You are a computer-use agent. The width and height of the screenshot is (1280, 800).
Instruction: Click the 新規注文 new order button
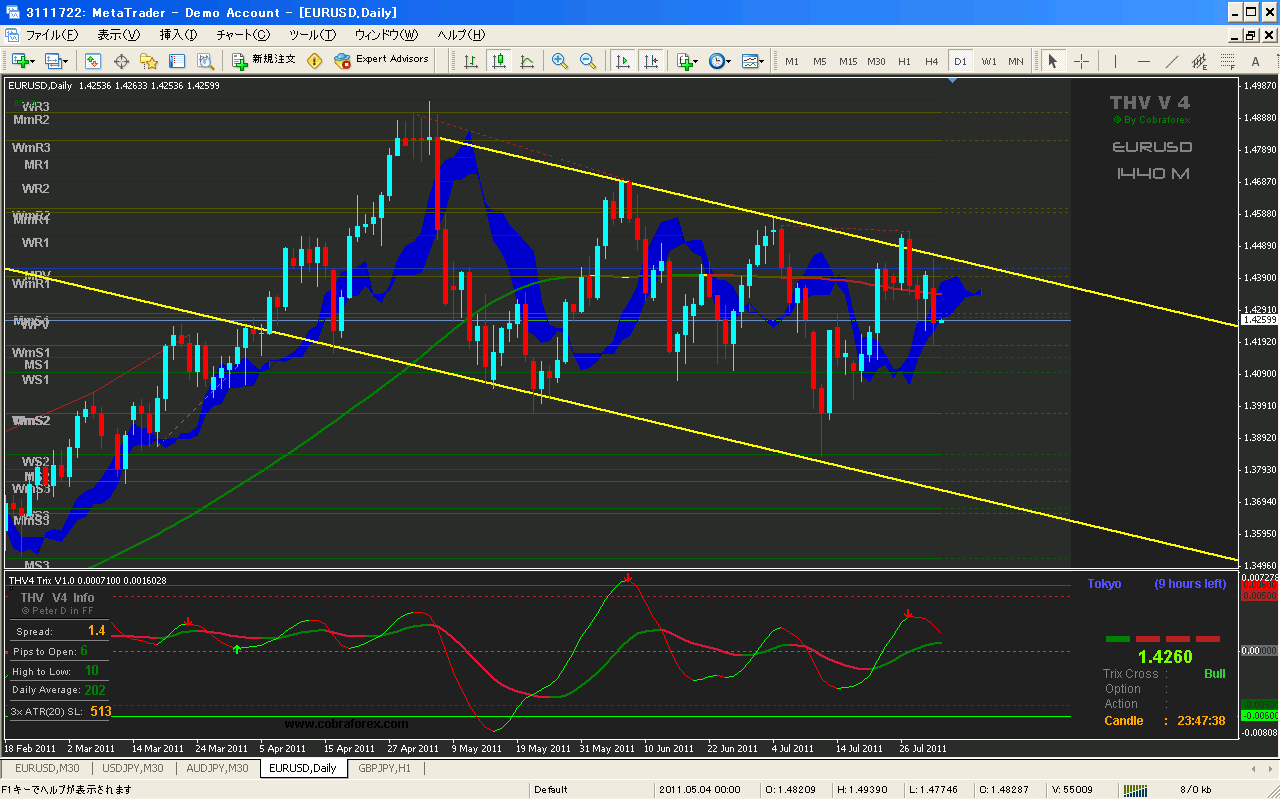[x=264, y=60]
